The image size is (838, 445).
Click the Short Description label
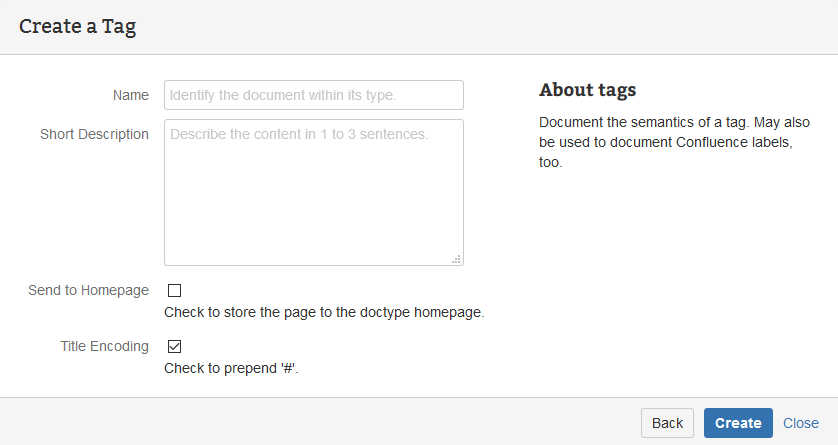click(94, 134)
